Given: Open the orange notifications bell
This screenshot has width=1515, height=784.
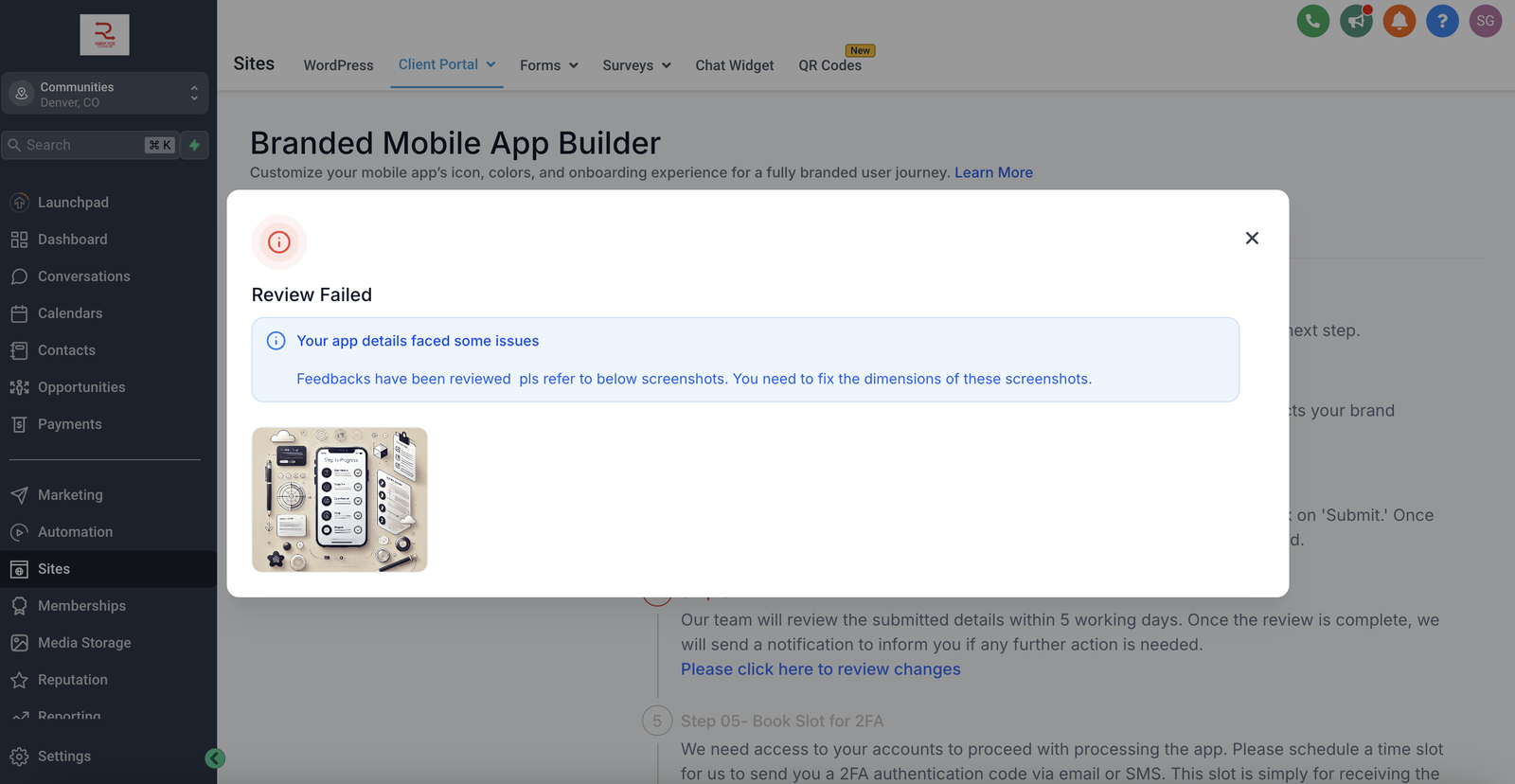Looking at the screenshot, I should click(1399, 21).
